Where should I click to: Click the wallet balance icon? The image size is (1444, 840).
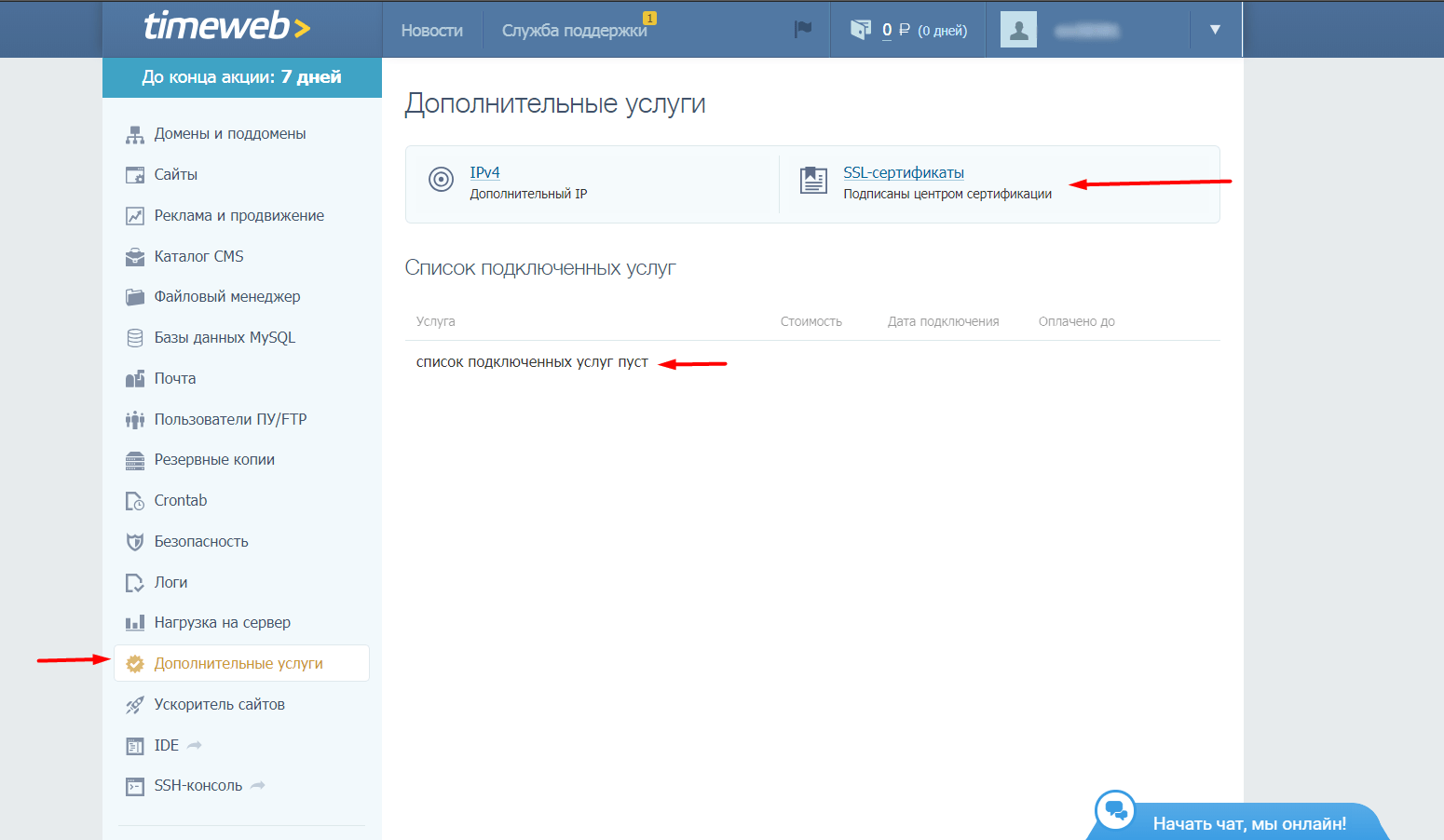(860, 30)
